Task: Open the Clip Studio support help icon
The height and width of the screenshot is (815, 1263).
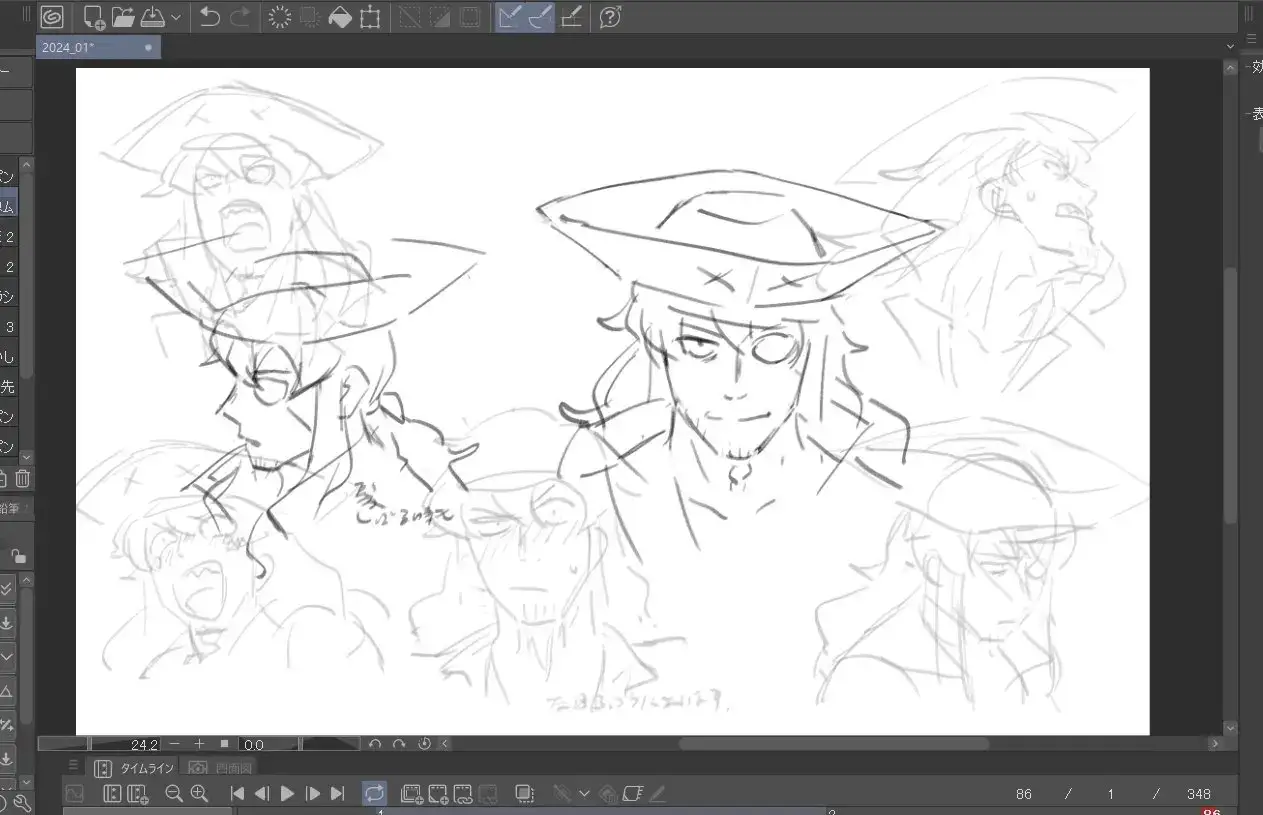Action: pyautogui.click(x=610, y=17)
